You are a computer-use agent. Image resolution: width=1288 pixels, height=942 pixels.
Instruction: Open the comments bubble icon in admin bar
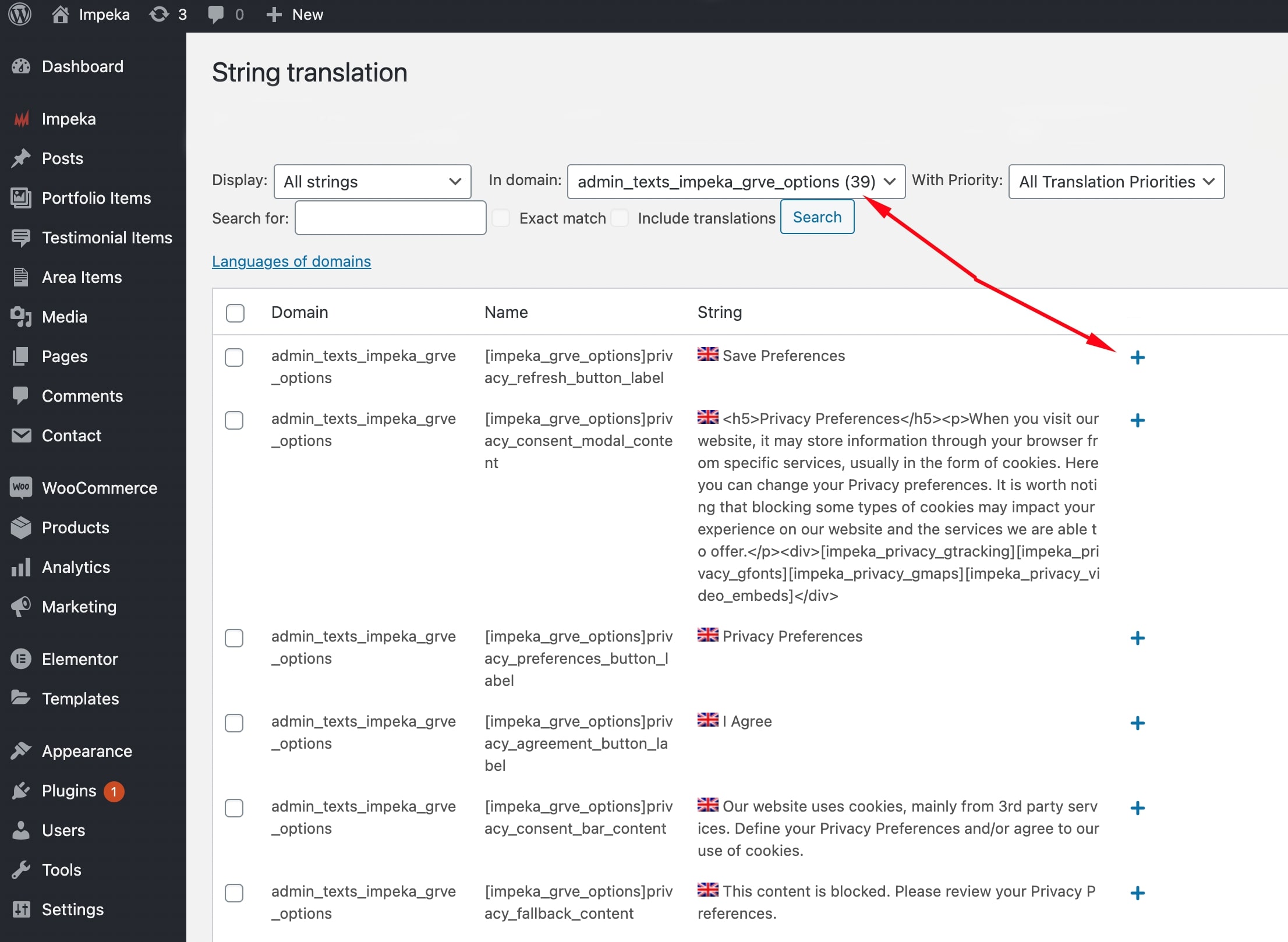pyautogui.click(x=215, y=15)
